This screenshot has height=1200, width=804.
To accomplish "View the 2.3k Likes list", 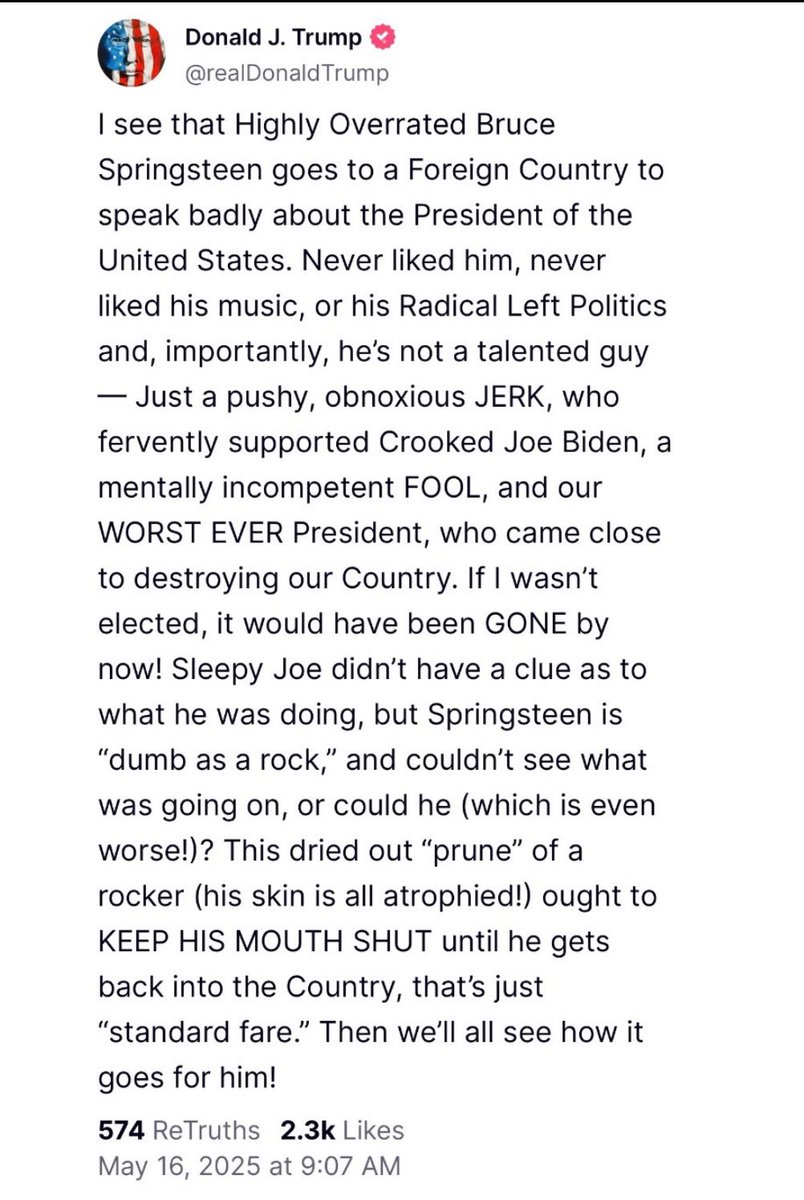I will [x=341, y=1130].
